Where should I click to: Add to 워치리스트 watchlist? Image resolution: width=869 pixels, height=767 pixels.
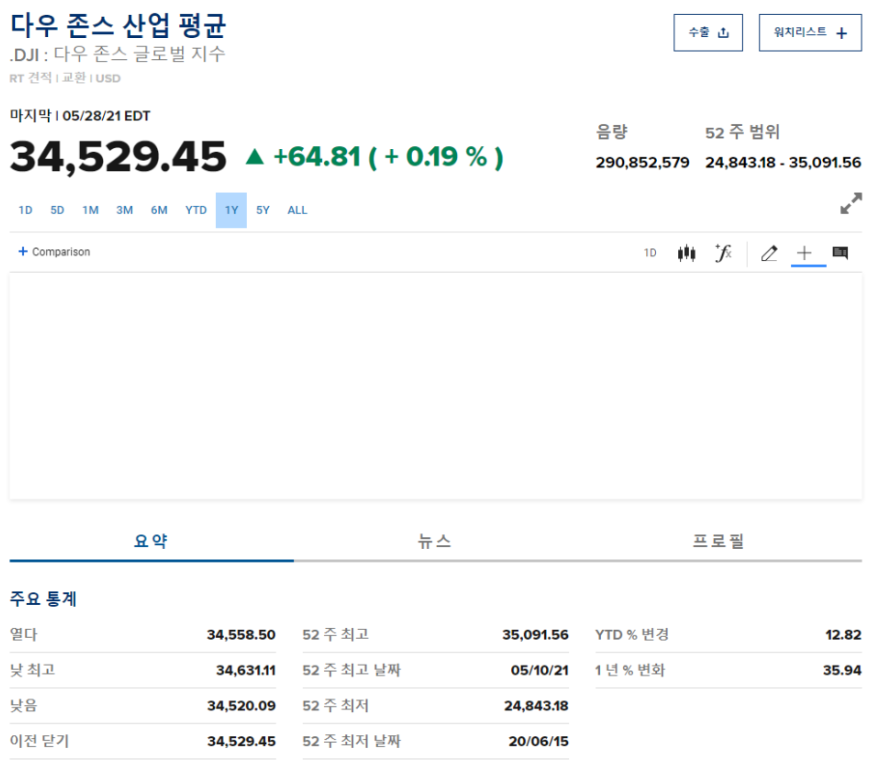pos(810,33)
